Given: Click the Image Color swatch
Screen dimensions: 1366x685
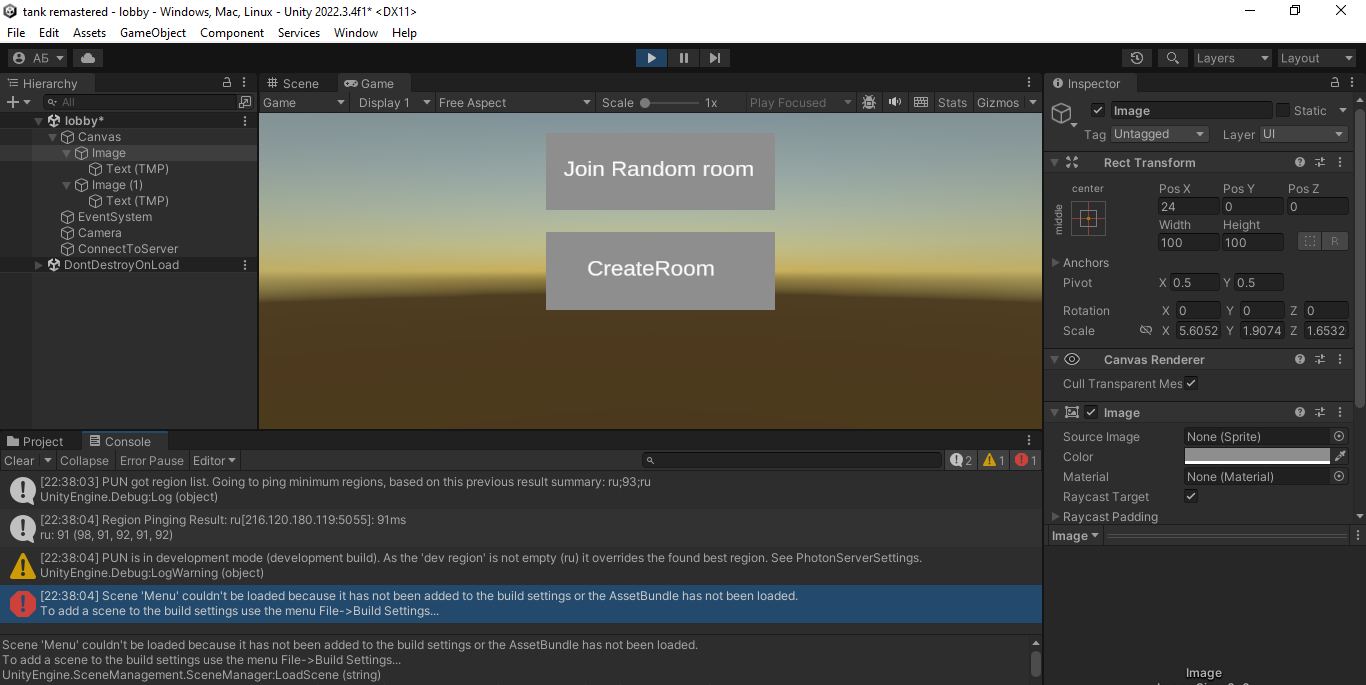Looking at the screenshot, I should point(1257,456).
